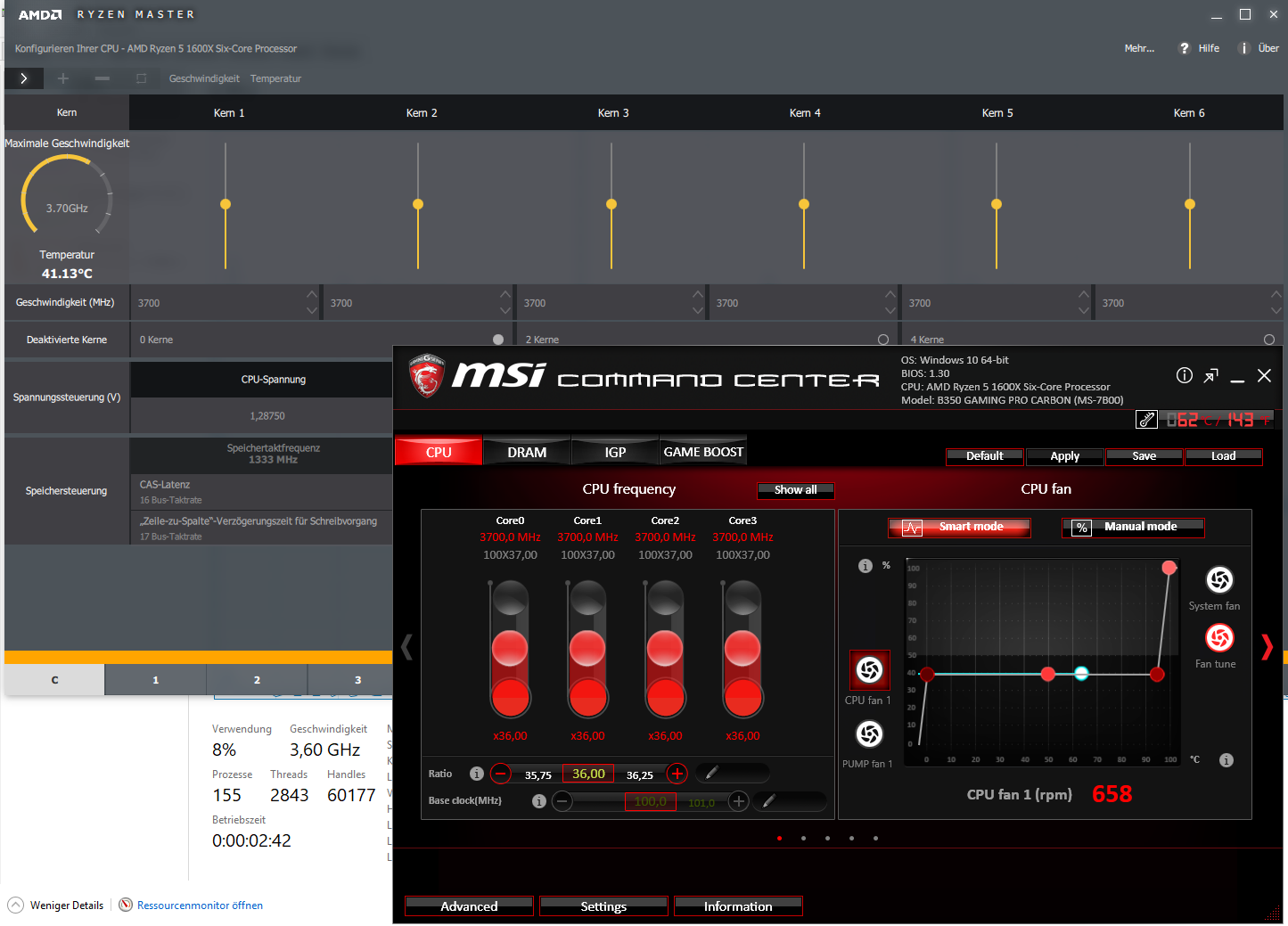
Task: Select the CPU fan 1 icon
Action: tap(869, 670)
